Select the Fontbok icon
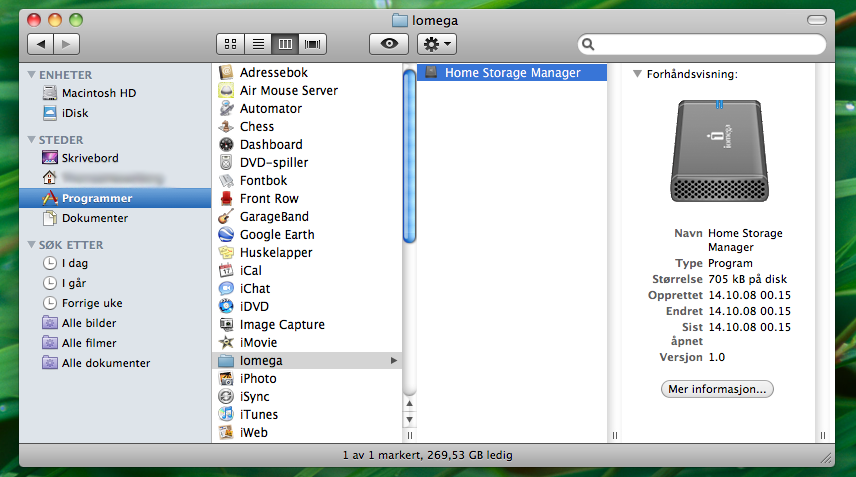 click(226, 180)
